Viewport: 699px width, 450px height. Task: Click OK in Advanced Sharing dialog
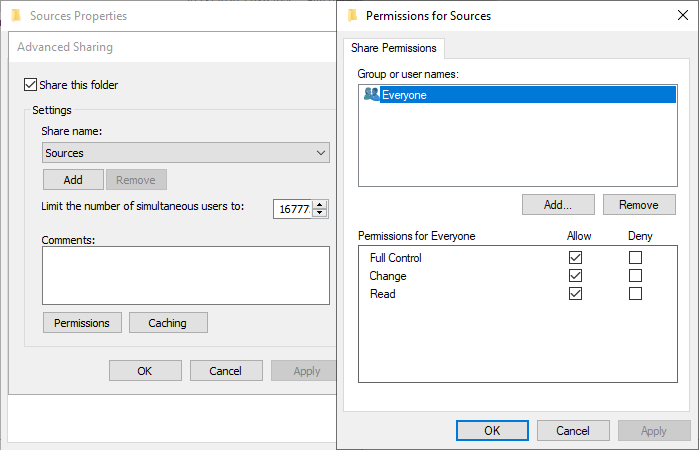[145, 371]
